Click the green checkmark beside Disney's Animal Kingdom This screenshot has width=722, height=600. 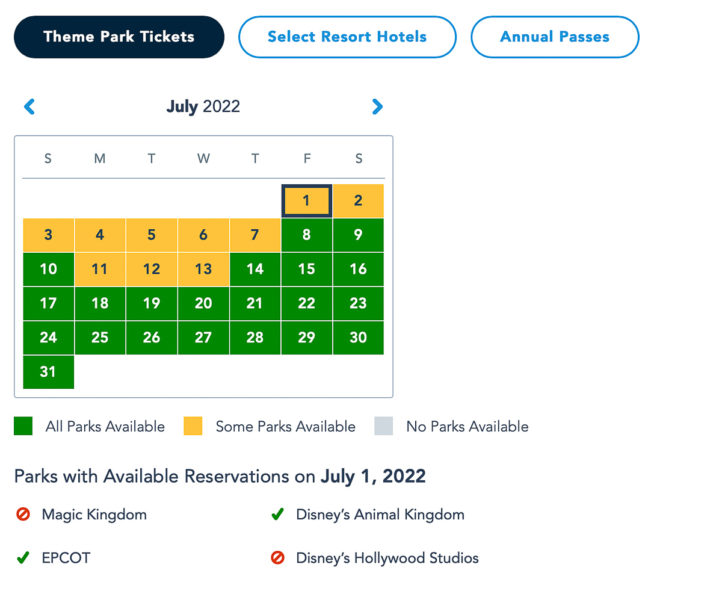pos(278,514)
